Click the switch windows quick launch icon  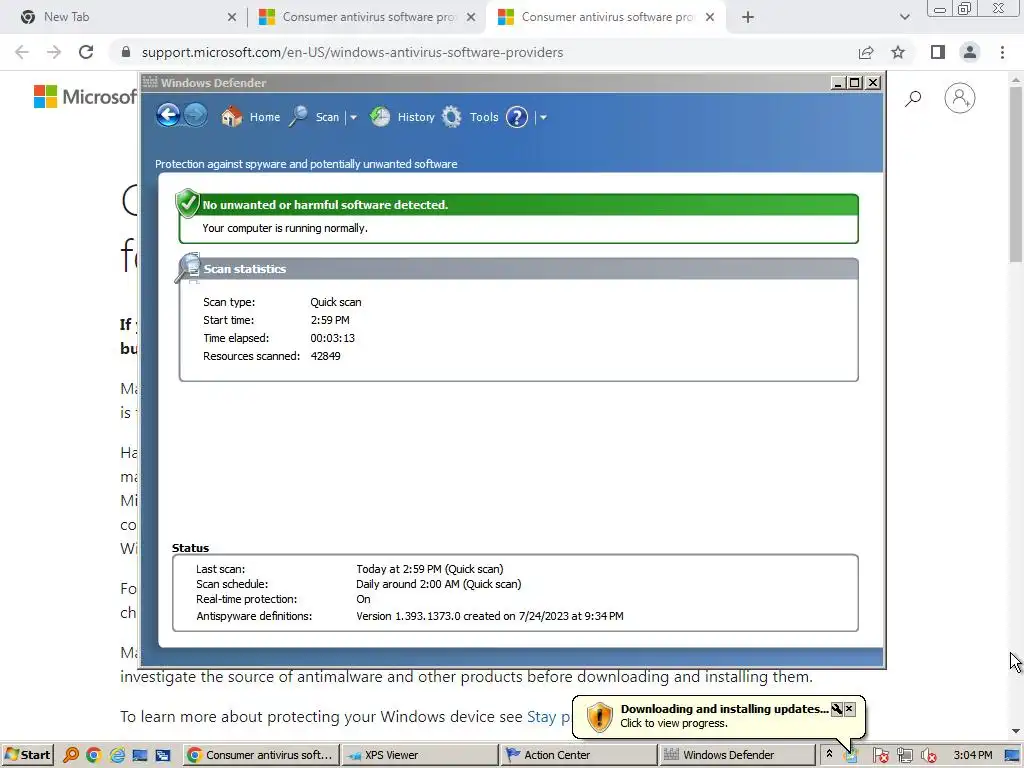163,755
